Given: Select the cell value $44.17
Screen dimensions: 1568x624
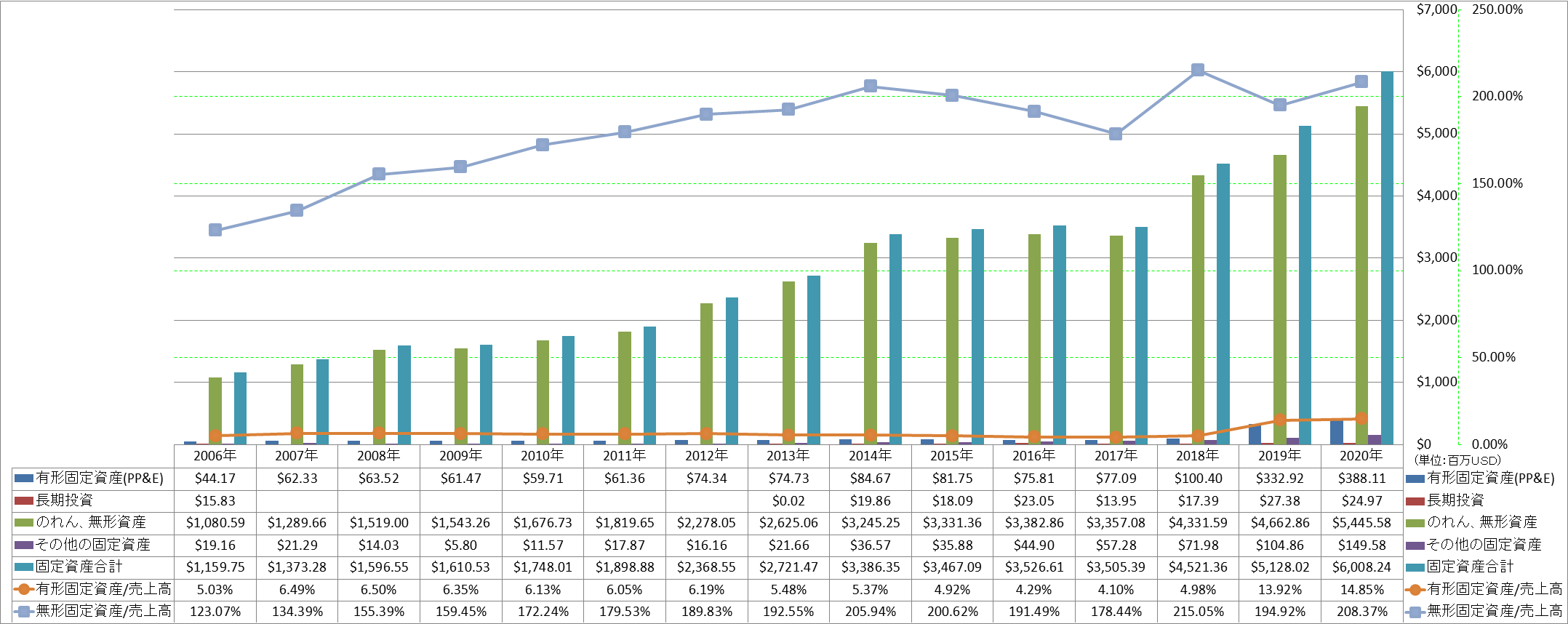Looking at the screenshot, I should (215, 479).
